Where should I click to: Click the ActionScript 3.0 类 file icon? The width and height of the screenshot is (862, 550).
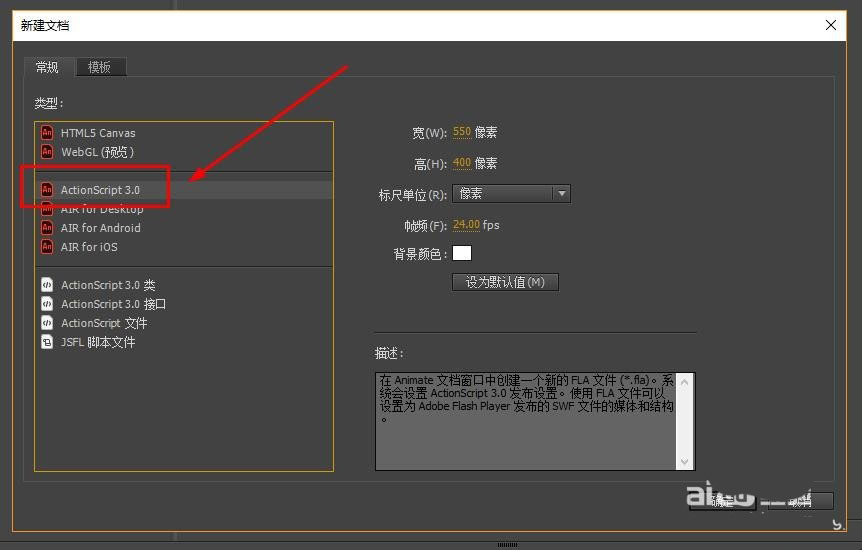[47, 284]
